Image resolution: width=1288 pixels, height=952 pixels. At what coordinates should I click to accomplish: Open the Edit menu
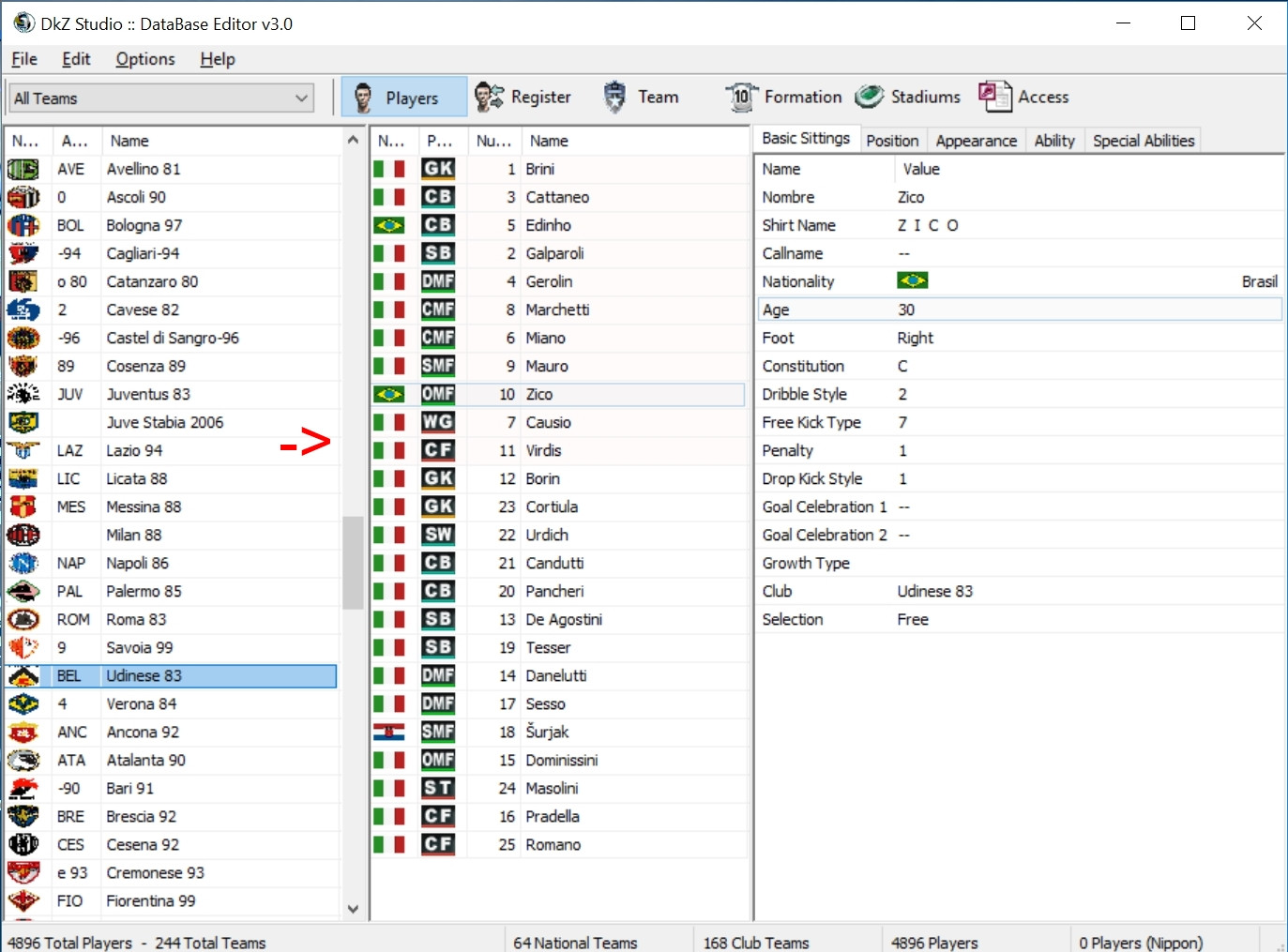76,59
